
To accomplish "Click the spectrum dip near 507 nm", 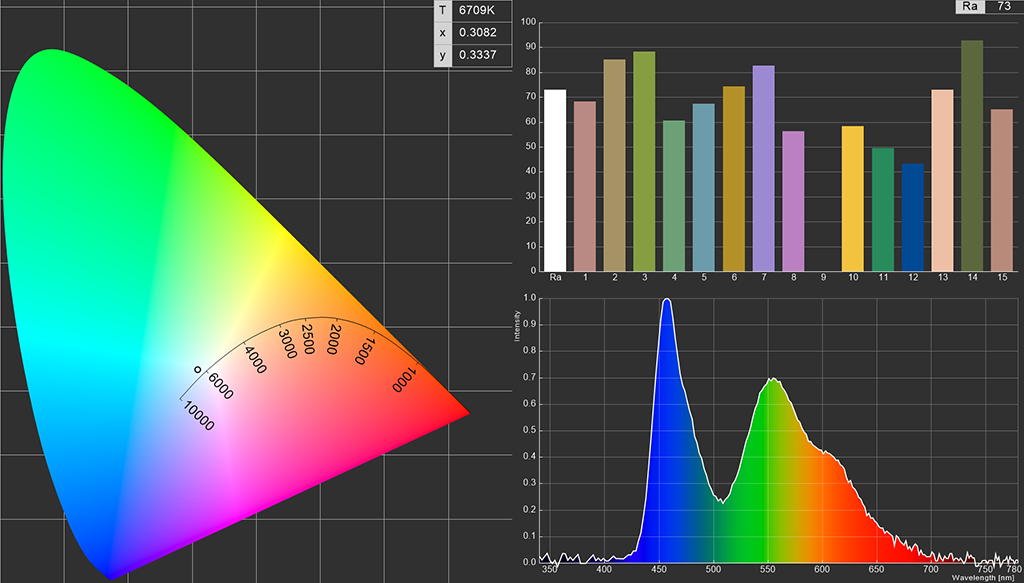I will 722,501.
